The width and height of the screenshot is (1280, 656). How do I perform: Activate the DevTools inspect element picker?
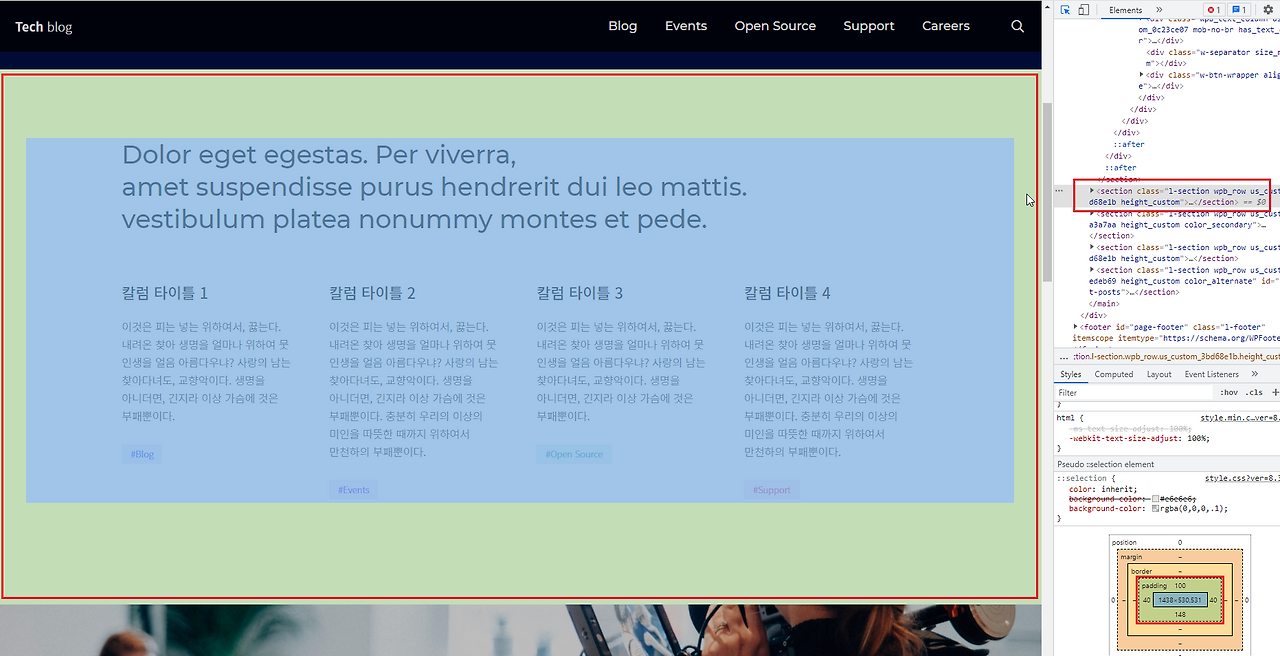point(1066,10)
